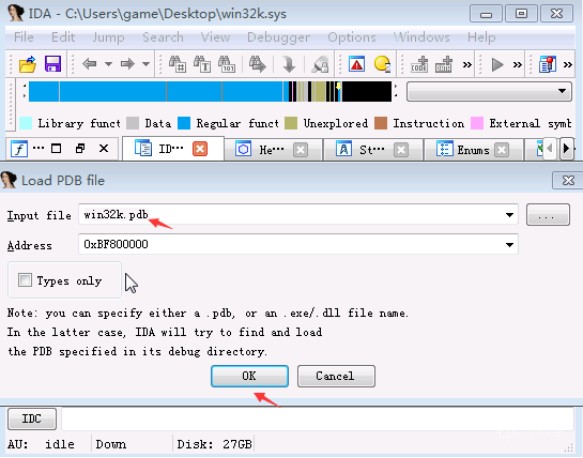Open the Edit menu
Viewport: 583px width, 458px height.
click(63, 37)
